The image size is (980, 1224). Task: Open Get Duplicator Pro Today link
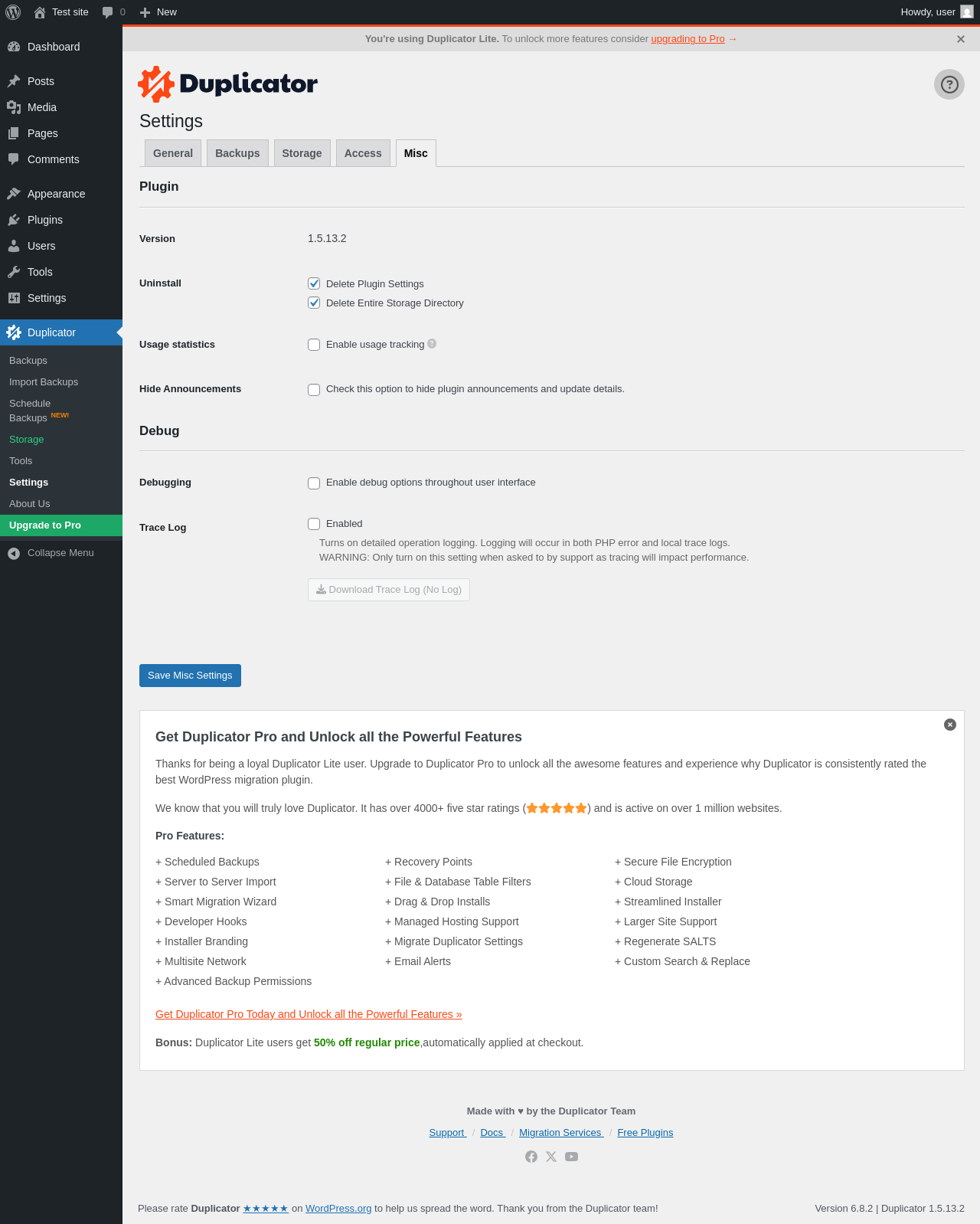309,1014
